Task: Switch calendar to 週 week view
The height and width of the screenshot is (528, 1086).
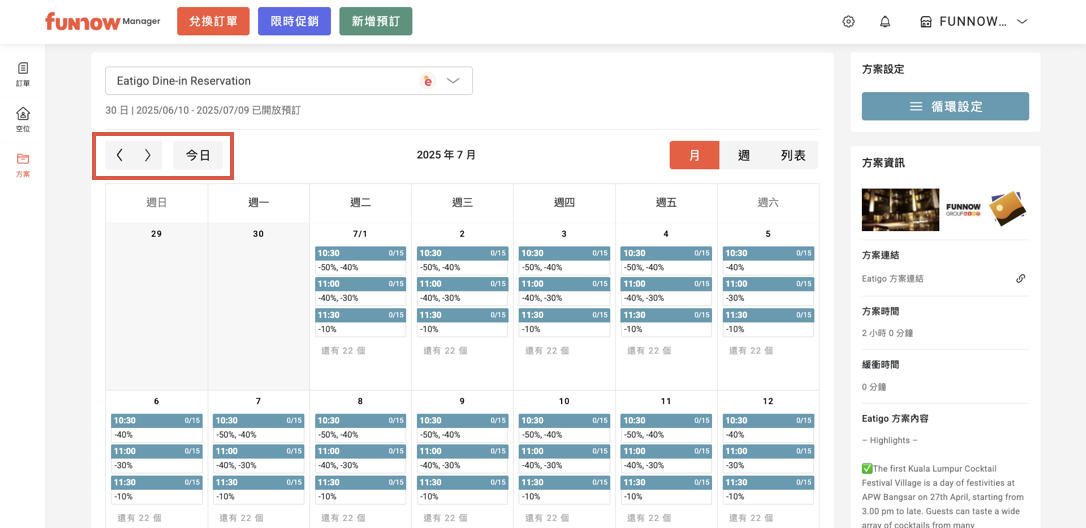Action: click(x=743, y=155)
